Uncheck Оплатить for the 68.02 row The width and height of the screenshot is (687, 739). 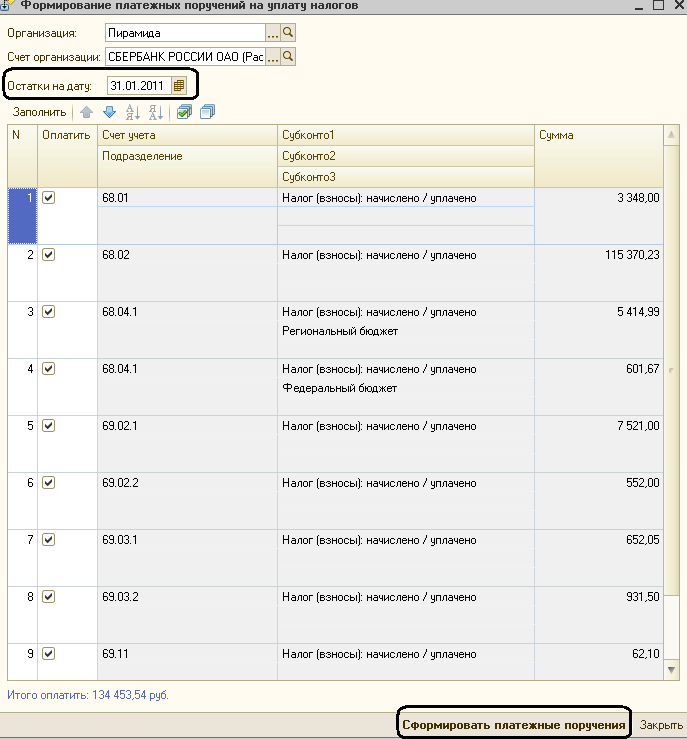coord(49,255)
